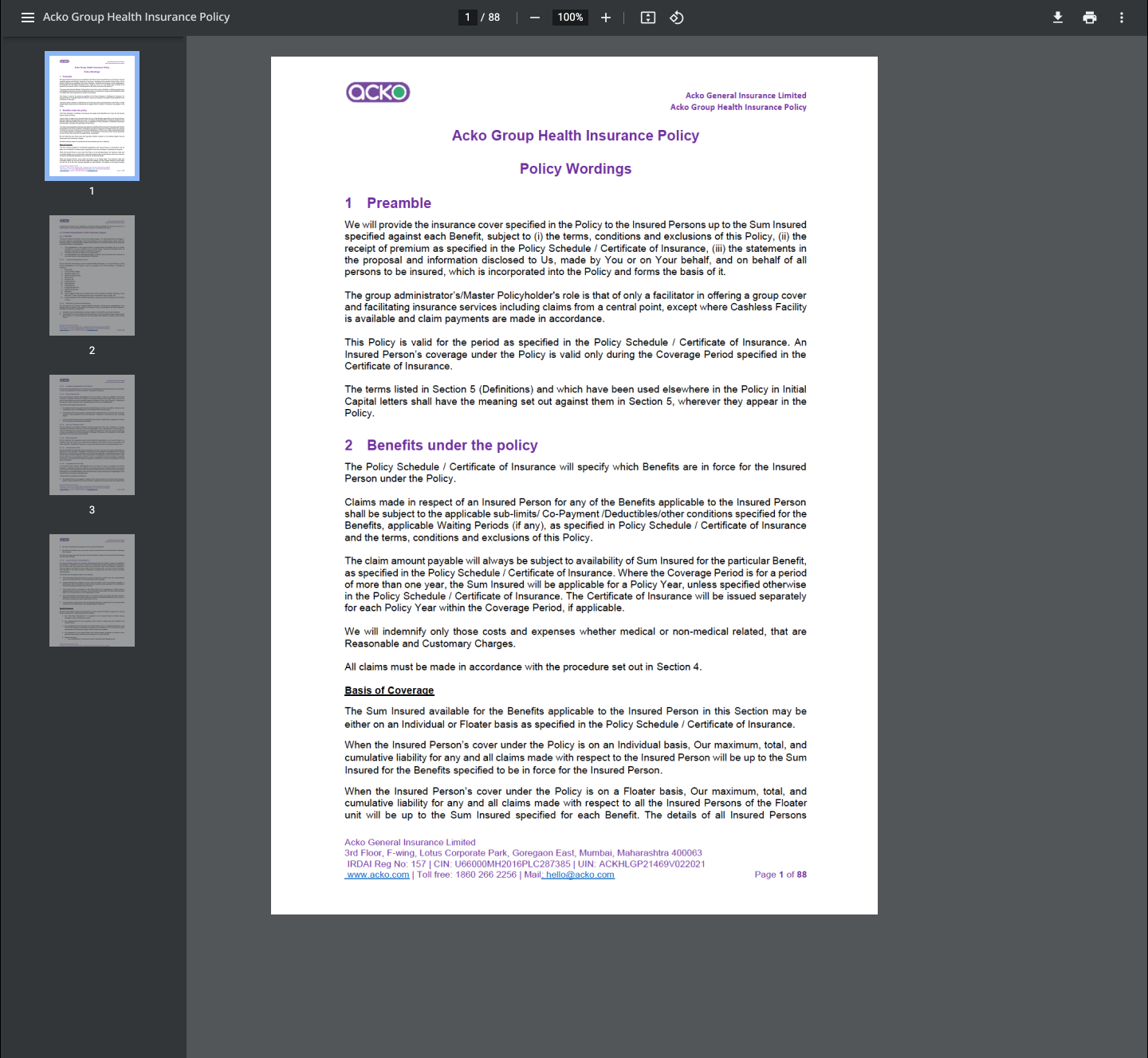Open page 2 thumbnail
1148x1058 pixels.
(92, 275)
